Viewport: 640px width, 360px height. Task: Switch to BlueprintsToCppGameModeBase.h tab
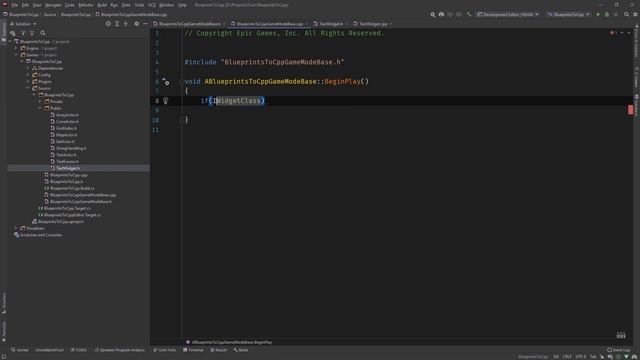click(189, 24)
